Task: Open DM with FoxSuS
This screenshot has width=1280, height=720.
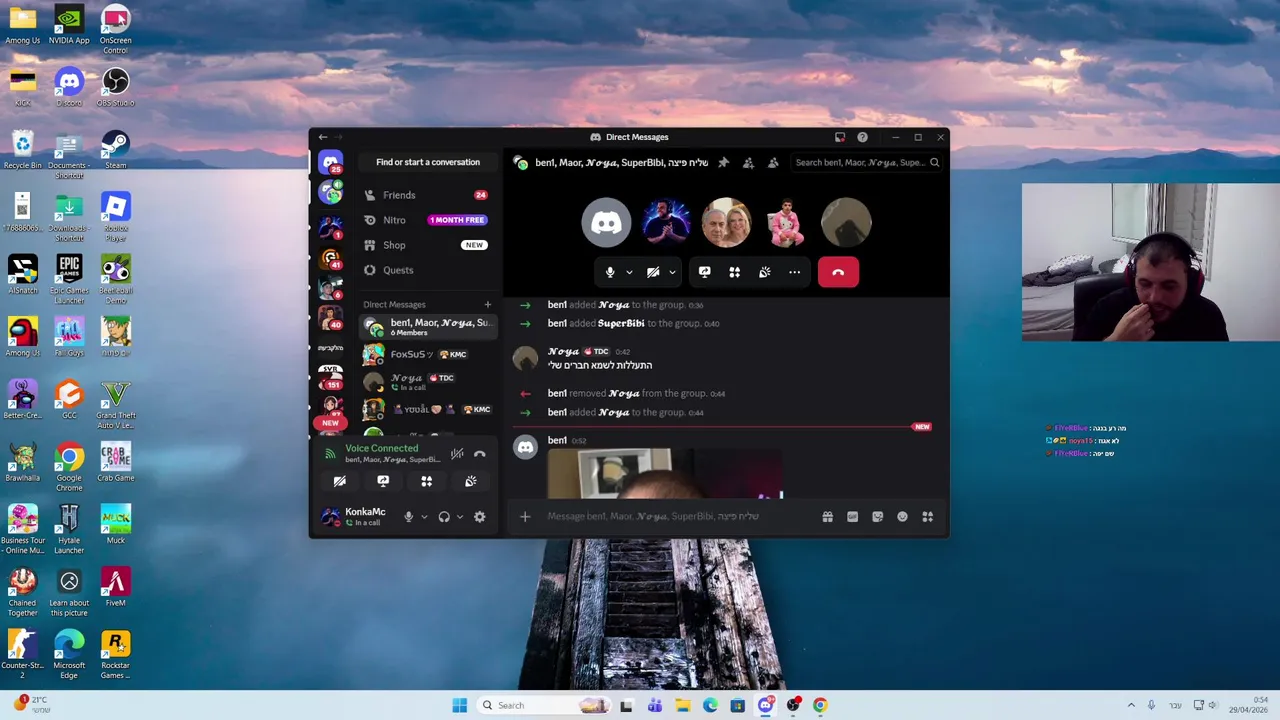Action: [427, 354]
